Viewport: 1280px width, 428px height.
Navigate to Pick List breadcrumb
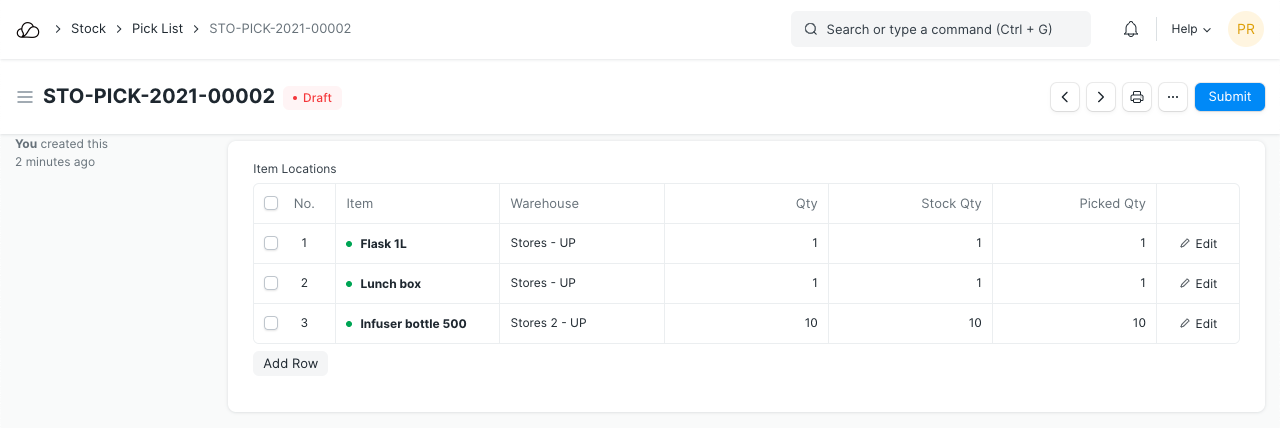157,29
